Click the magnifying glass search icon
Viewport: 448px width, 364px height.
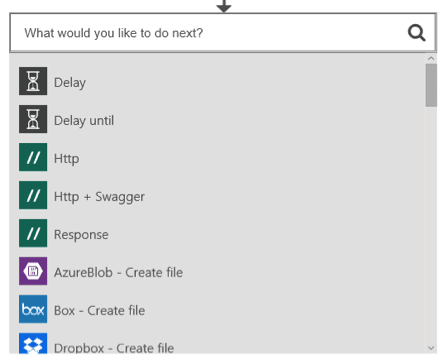point(416,33)
